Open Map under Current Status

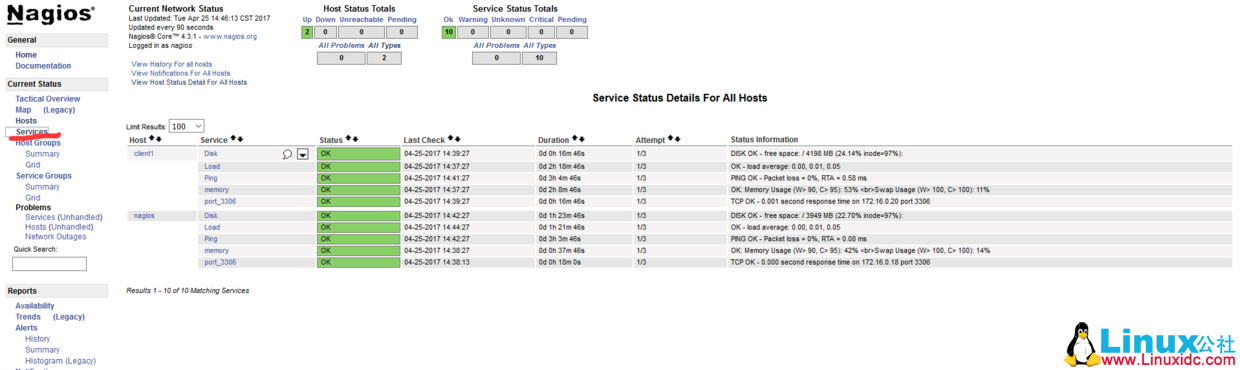click(23, 110)
